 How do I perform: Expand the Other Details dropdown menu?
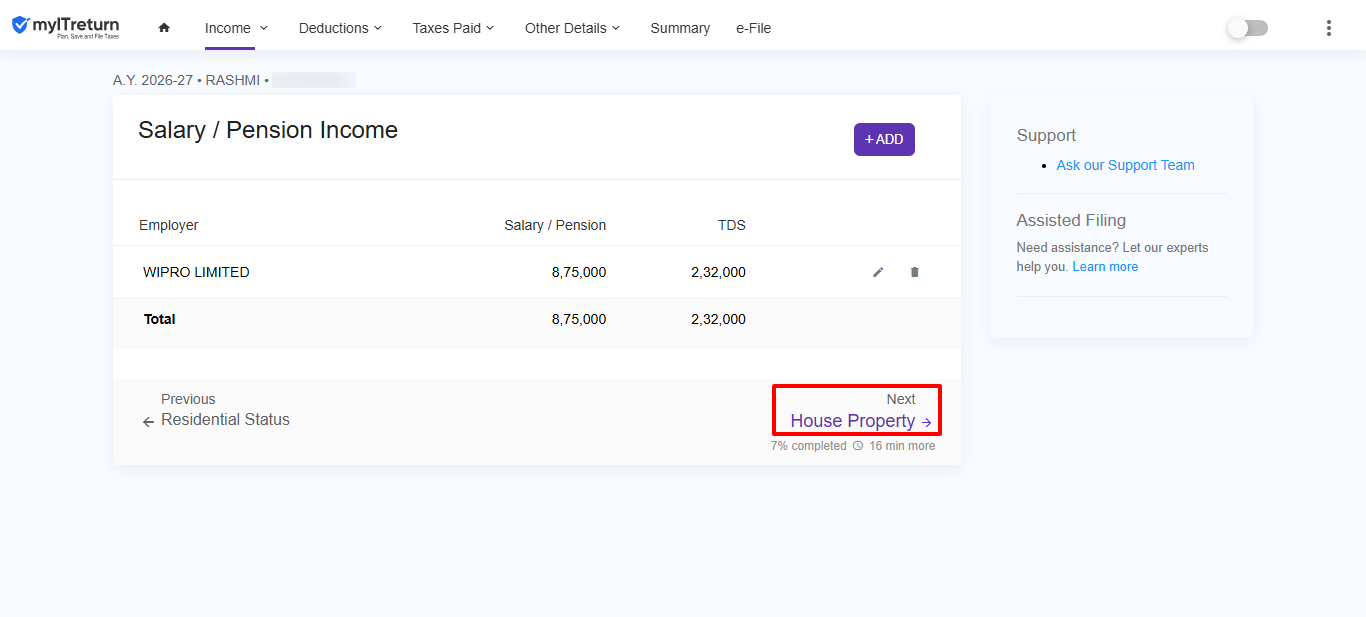pyautogui.click(x=572, y=28)
